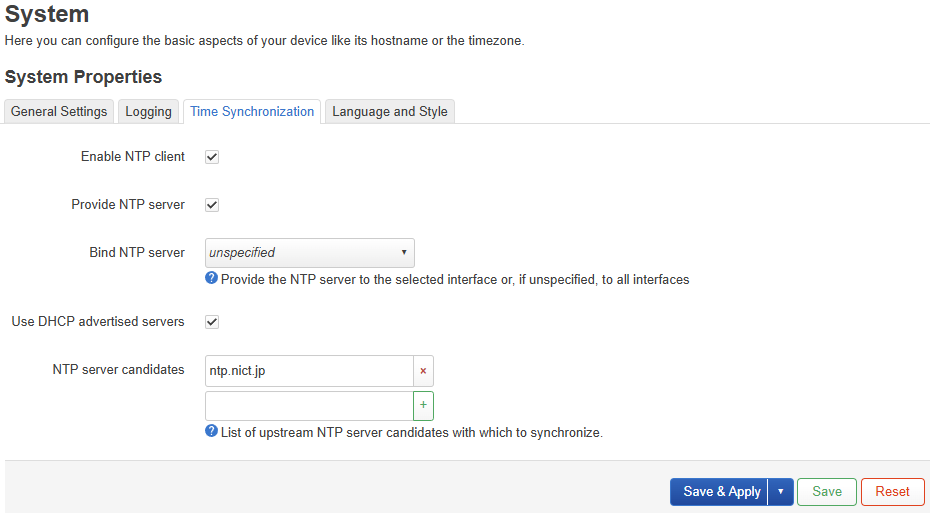Remove the ntp.nict.jp server entry
Screen dimensions: 930x513
pos(423,371)
